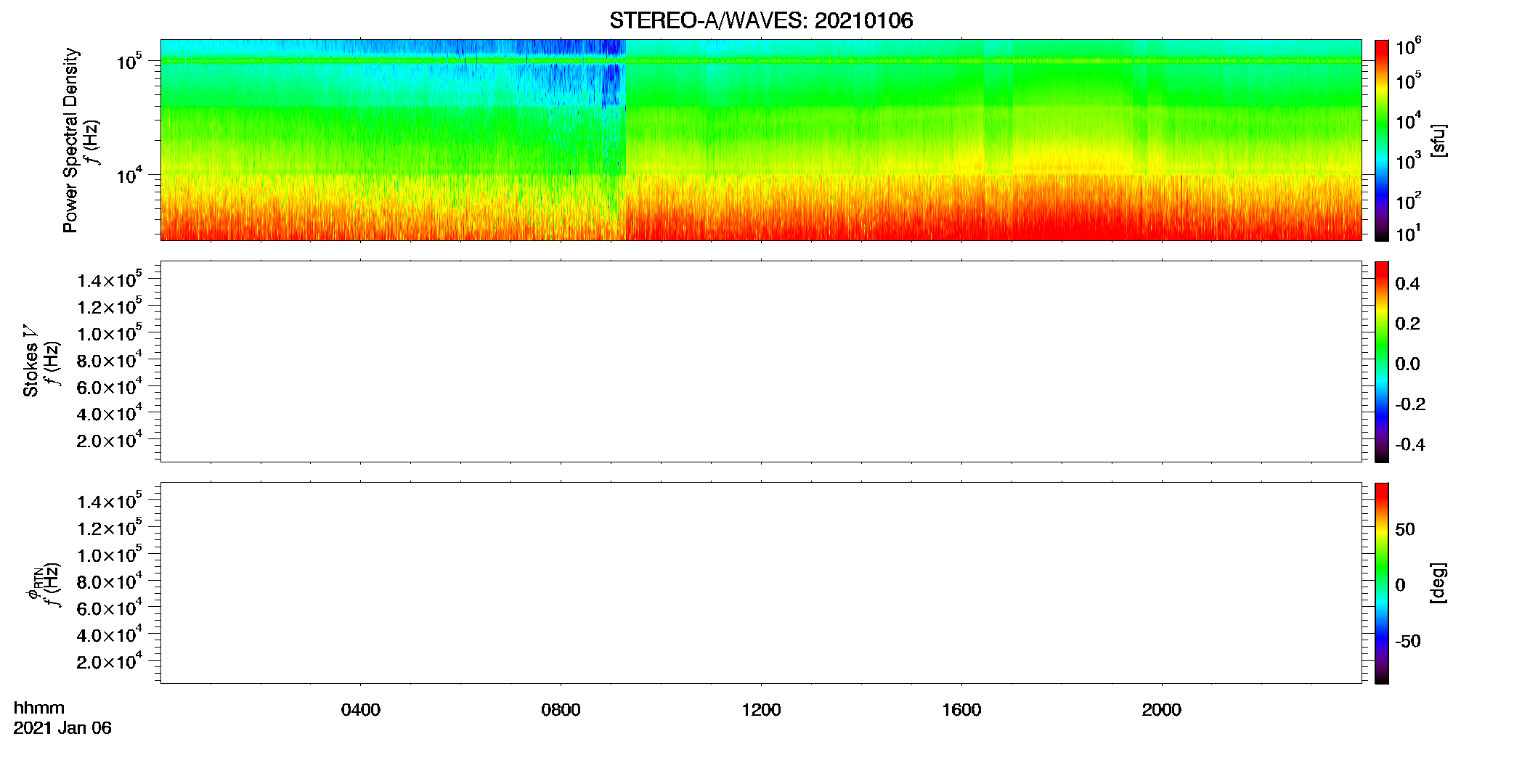This screenshot has width=1522, height=784.
Task: Click the 10^1 label on the sfu color bar
Action: coord(1408,234)
